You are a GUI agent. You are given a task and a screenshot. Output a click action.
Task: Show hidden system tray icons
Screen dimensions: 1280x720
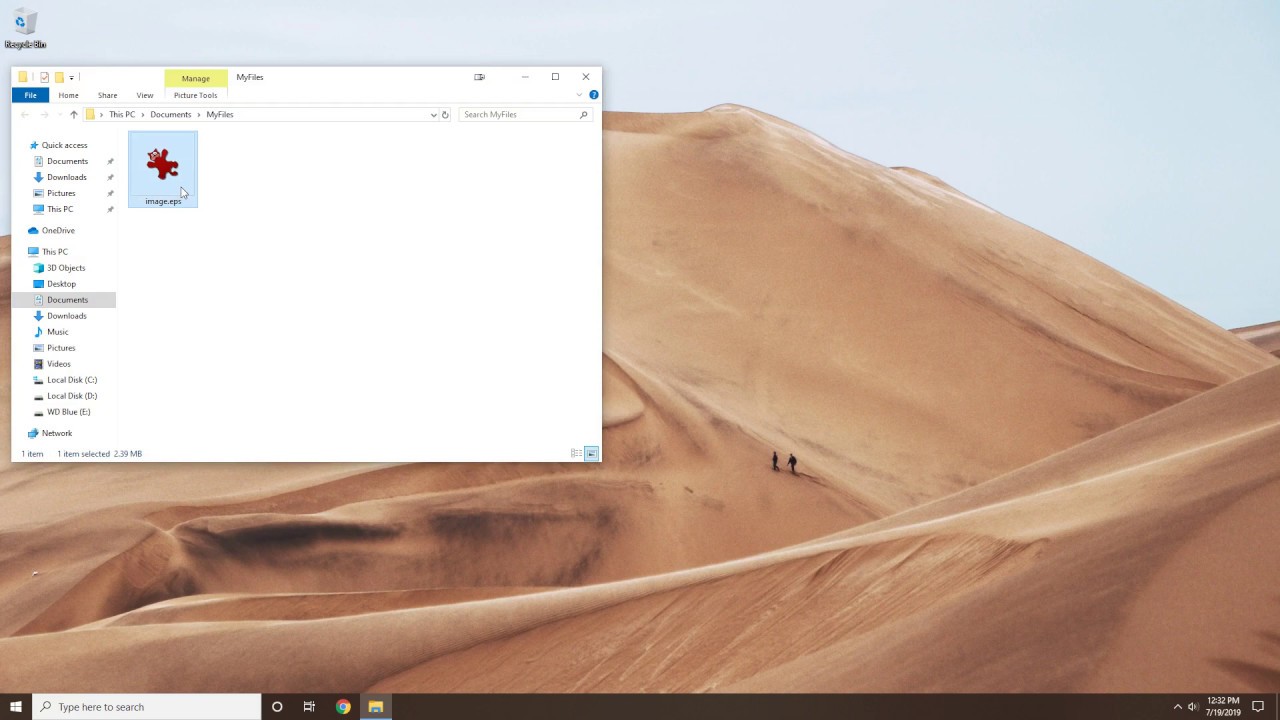coord(1177,707)
